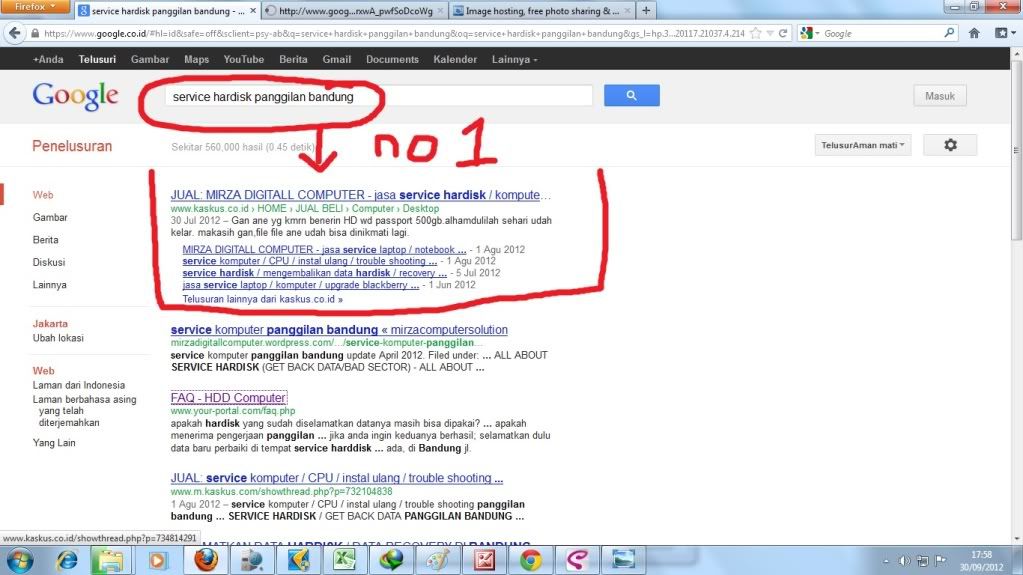
Task: Expand the Lainnya menu in Google bar
Action: pyautogui.click(x=515, y=59)
